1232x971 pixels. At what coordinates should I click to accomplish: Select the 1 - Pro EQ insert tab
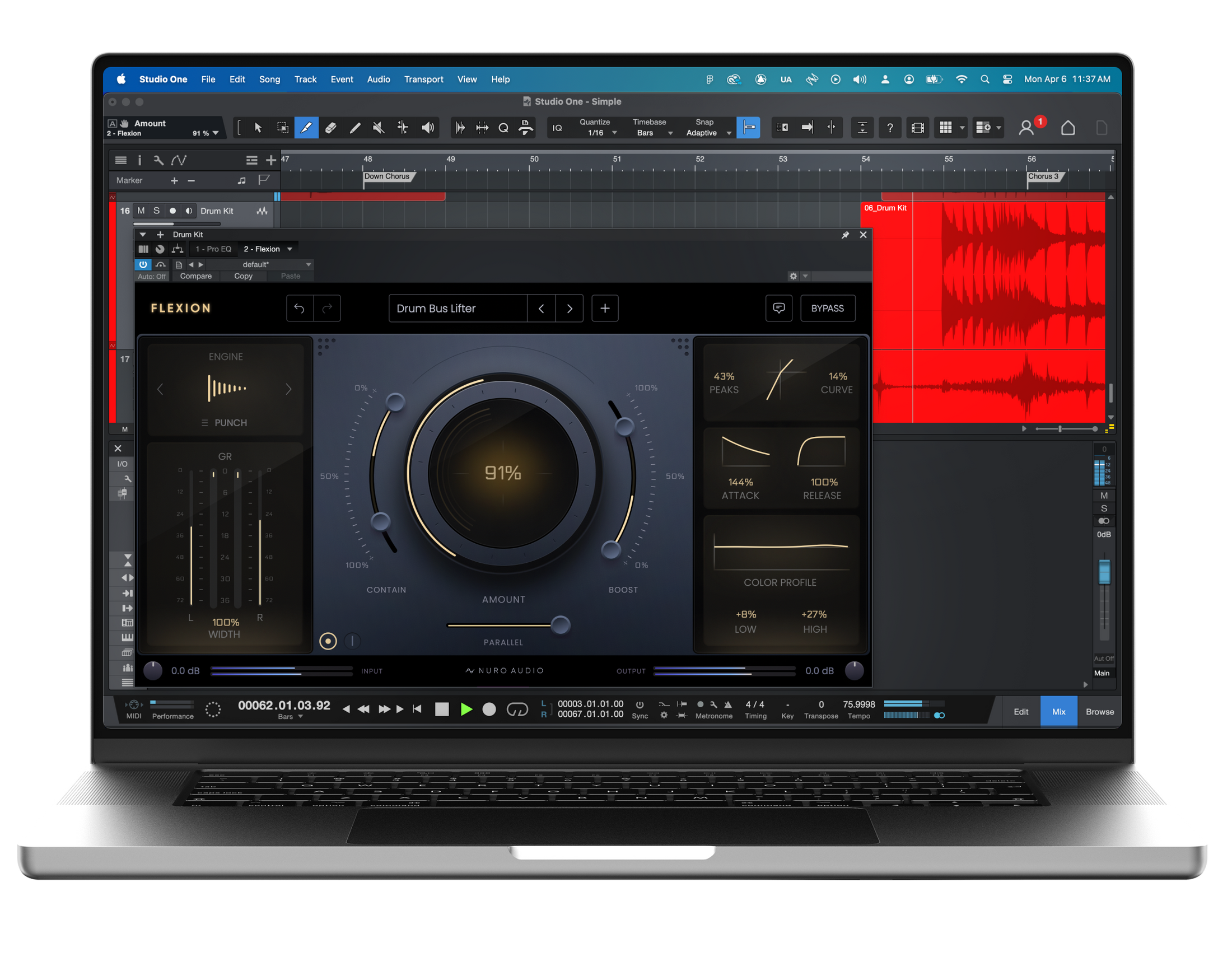pos(213,249)
